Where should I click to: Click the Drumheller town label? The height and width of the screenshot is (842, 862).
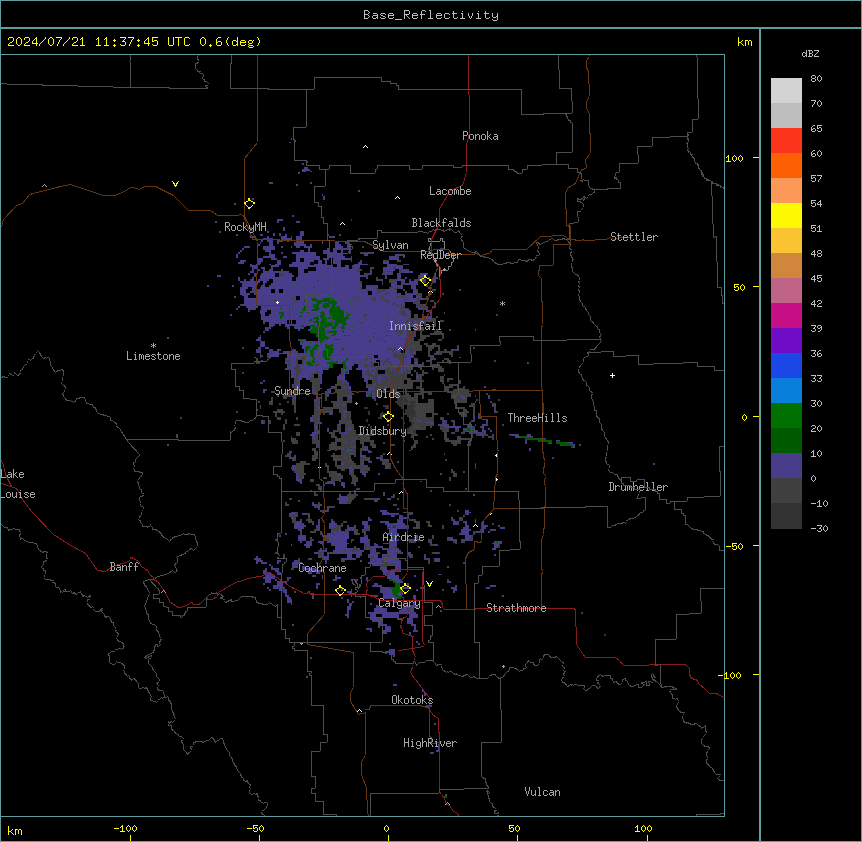tap(638, 487)
